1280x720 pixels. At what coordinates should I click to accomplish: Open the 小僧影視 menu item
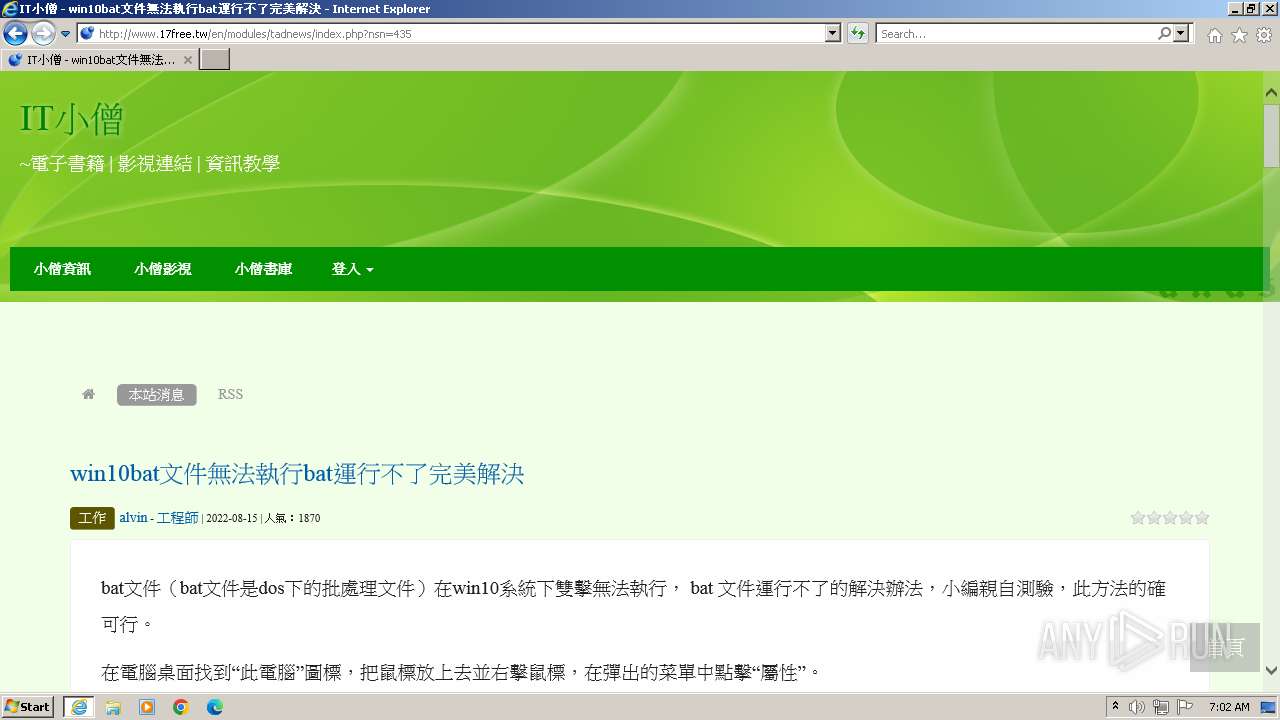tap(163, 269)
